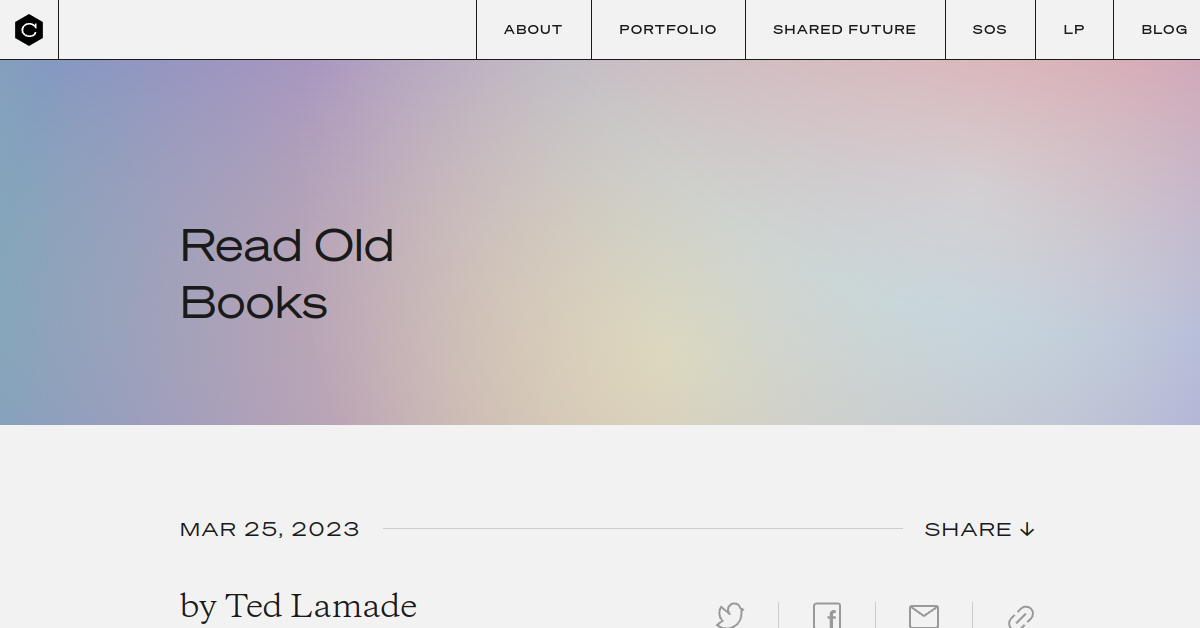Screen dimensions: 1200x628
Task: Open the LP navigation link
Action: tap(1074, 30)
